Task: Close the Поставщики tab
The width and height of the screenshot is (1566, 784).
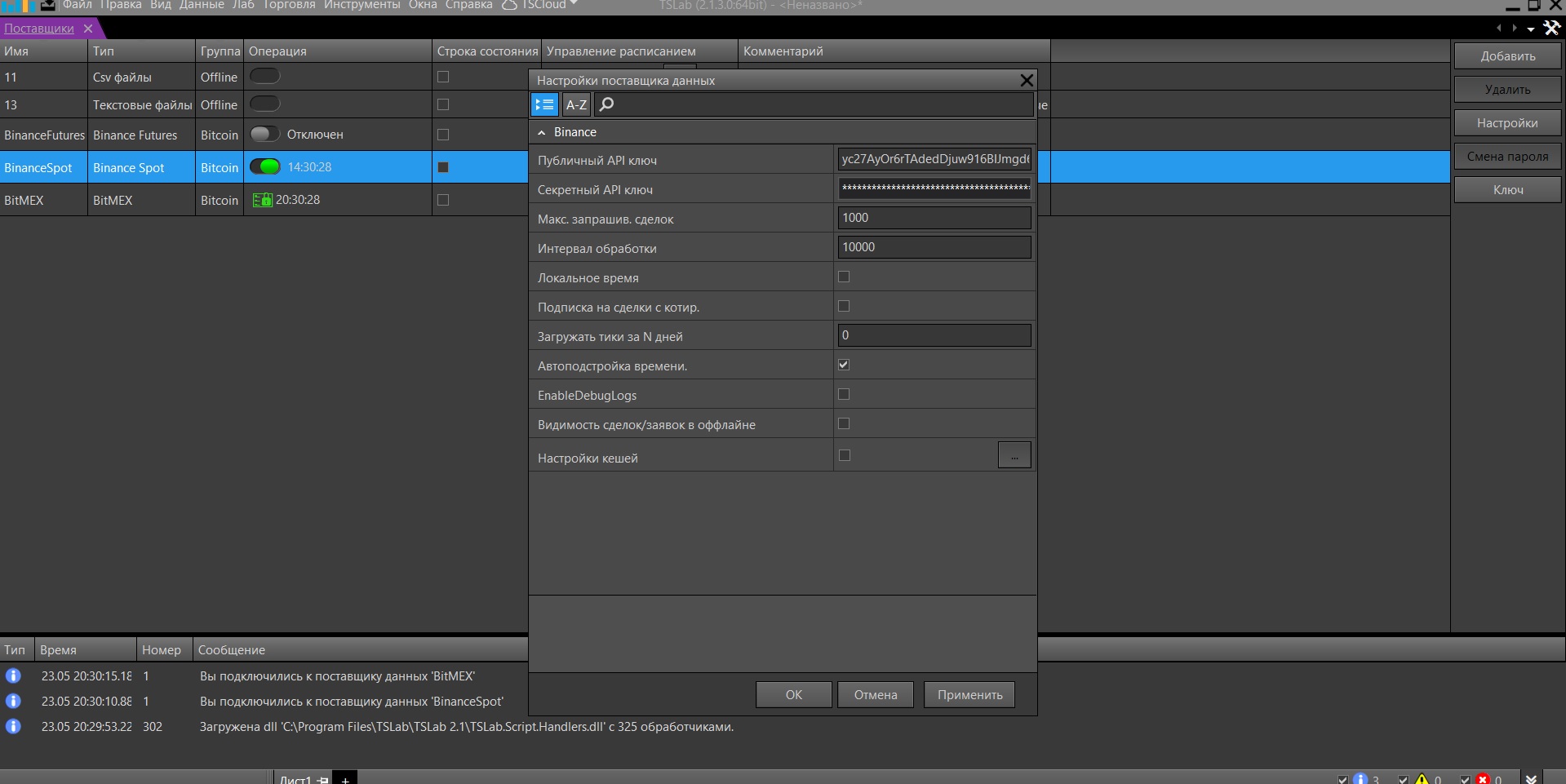Action: 88,29
